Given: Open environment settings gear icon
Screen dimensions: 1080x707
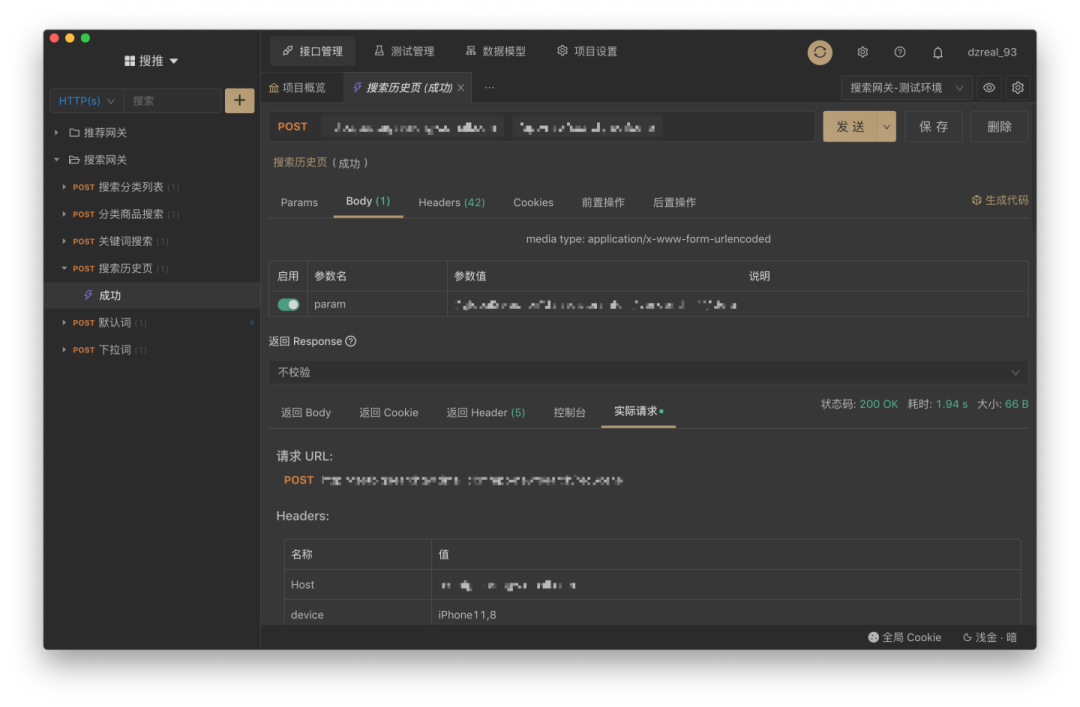Looking at the screenshot, I should click(x=1017, y=88).
